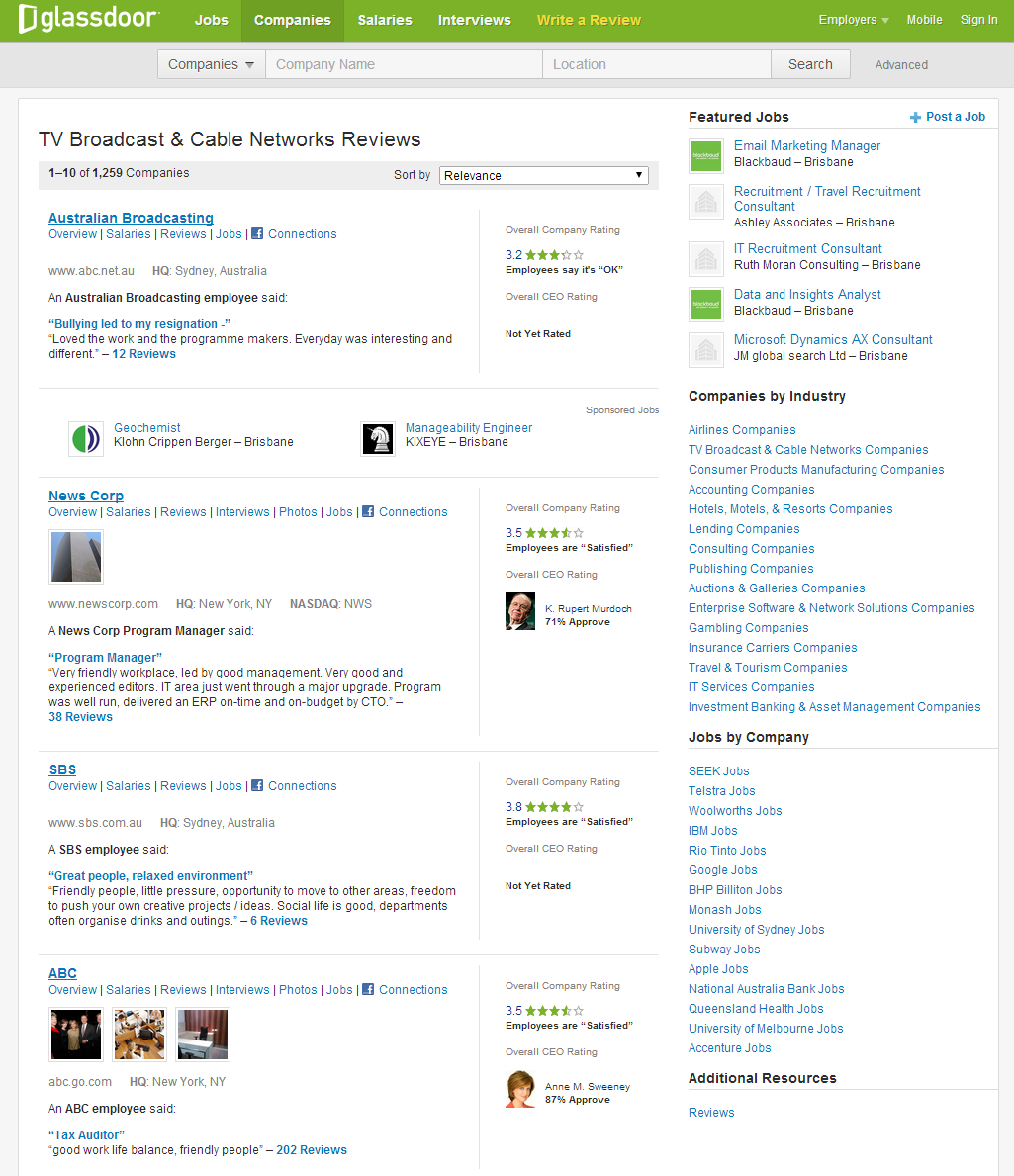Viewport: 1014px width, 1176px height.
Task: Open 6 Reviews for SBS
Action: (278, 920)
